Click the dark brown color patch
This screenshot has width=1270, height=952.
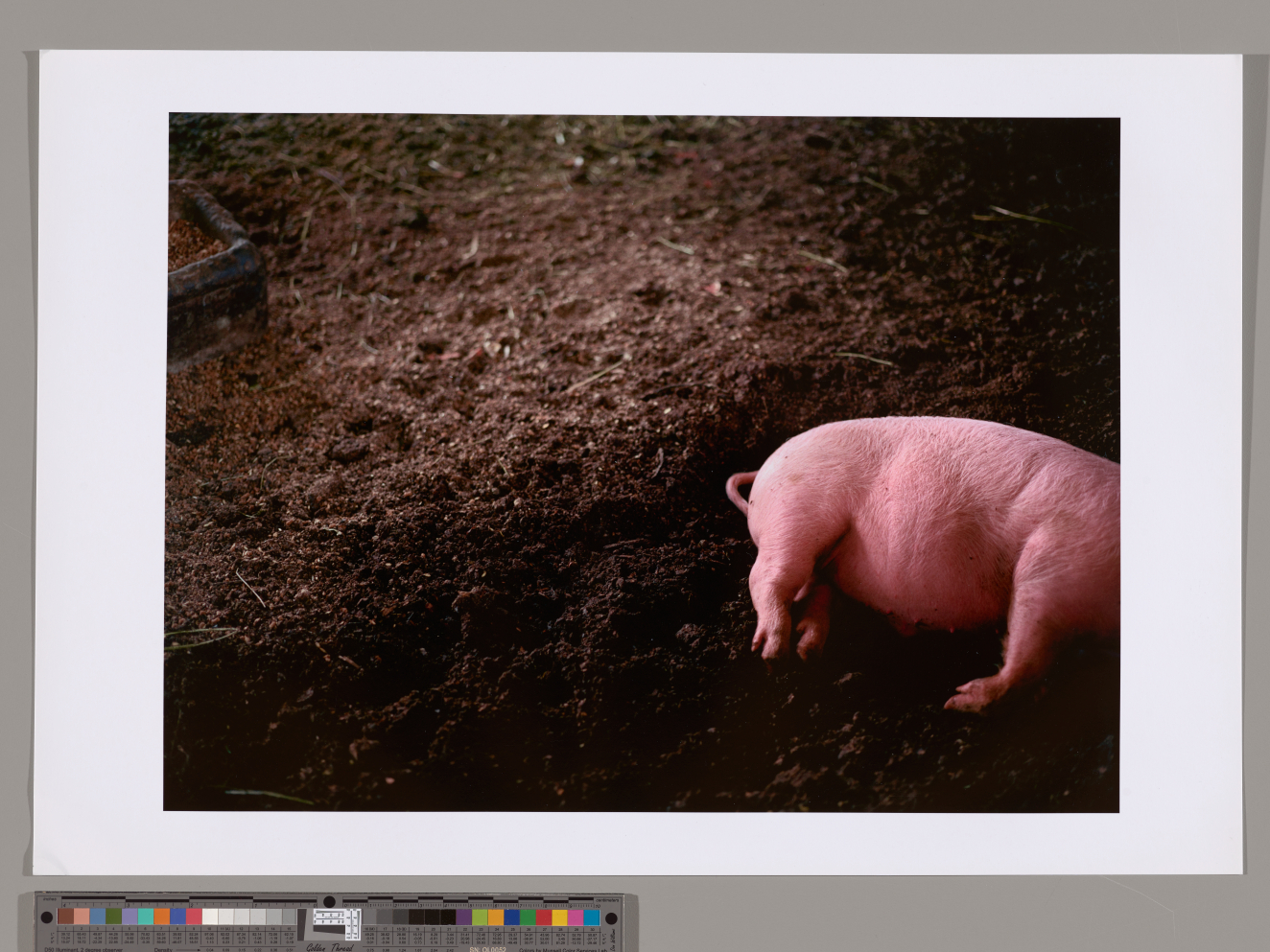(65, 917)
